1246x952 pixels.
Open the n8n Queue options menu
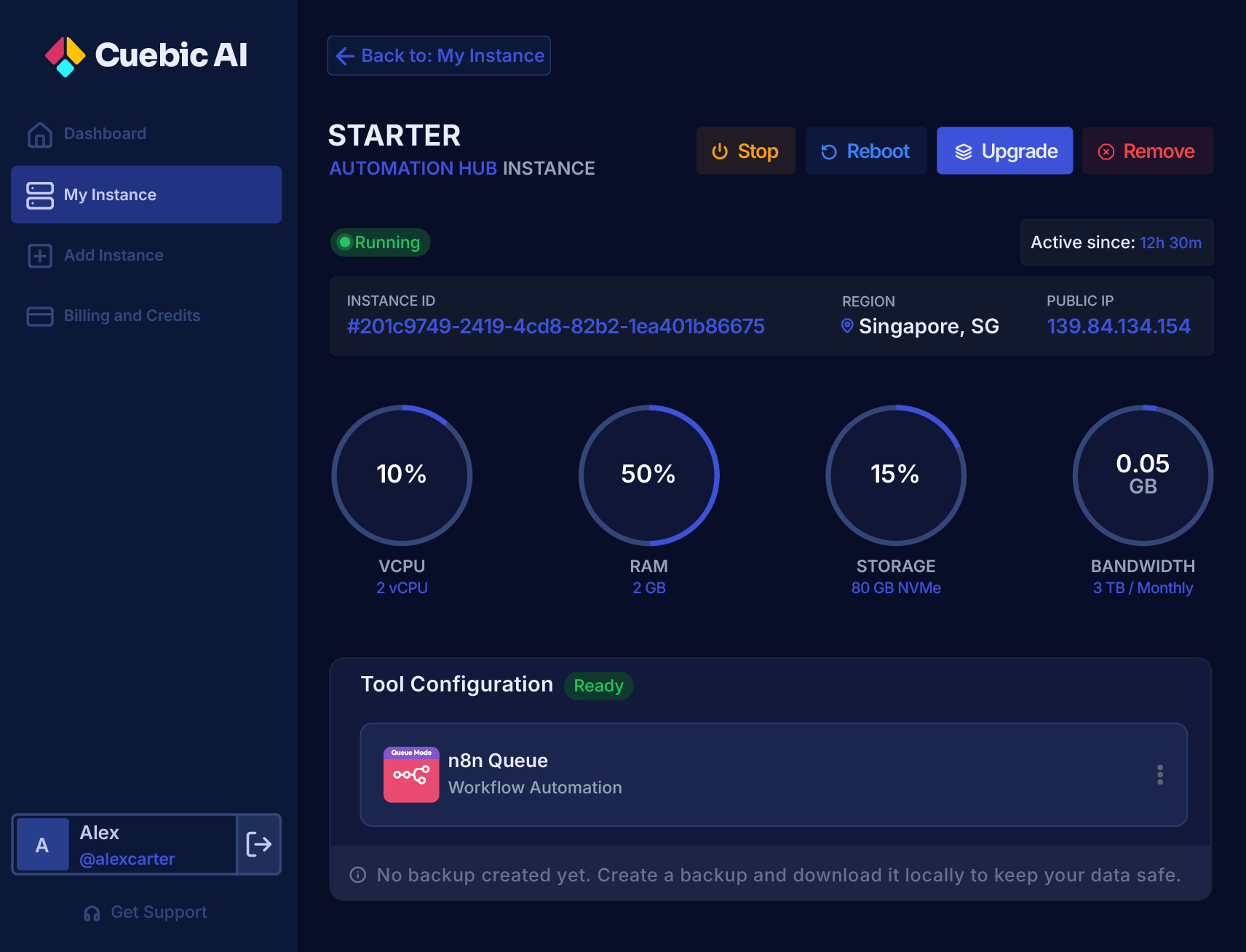(1159, 776)
